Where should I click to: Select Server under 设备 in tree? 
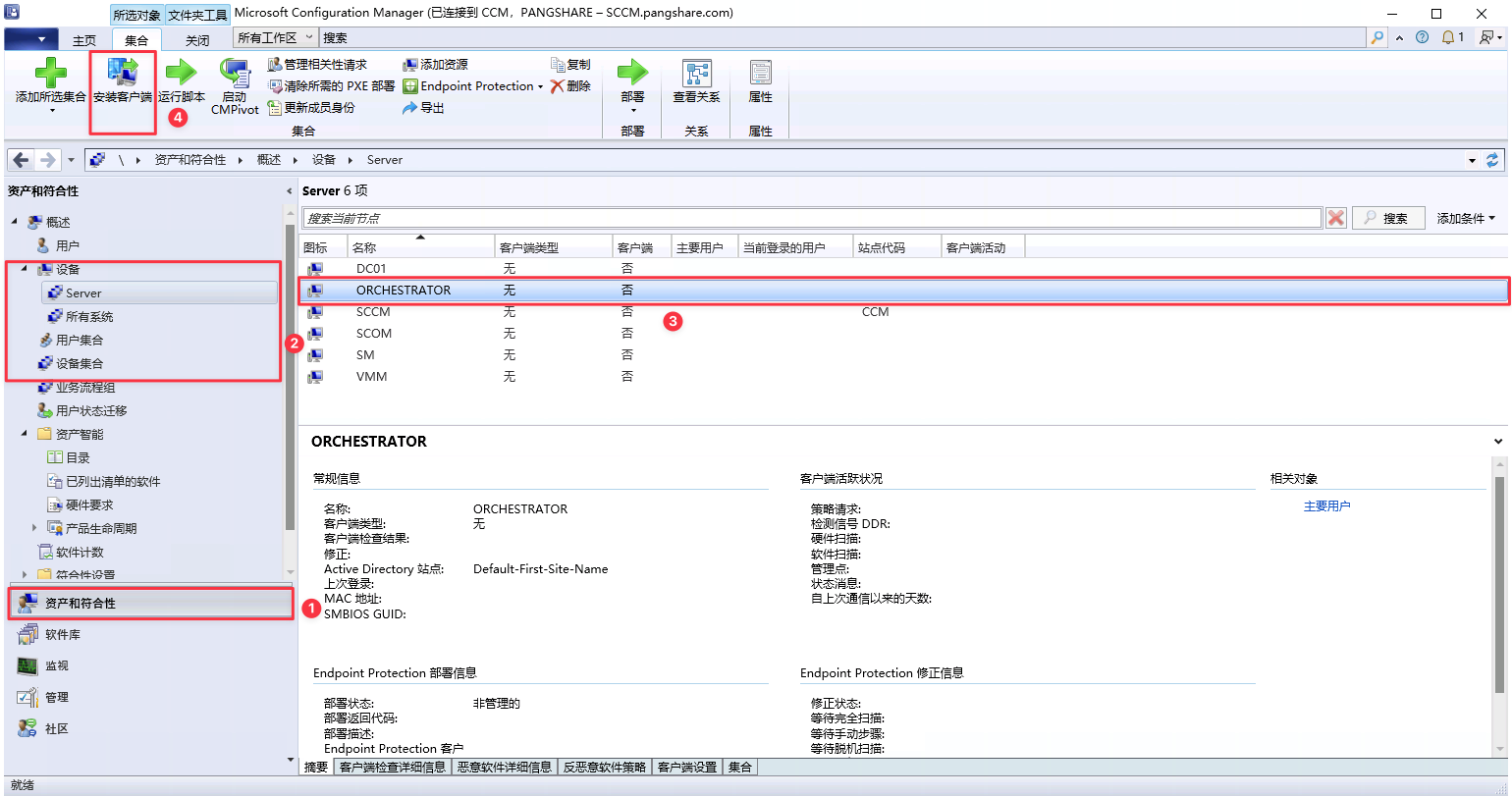click(160, 292)
